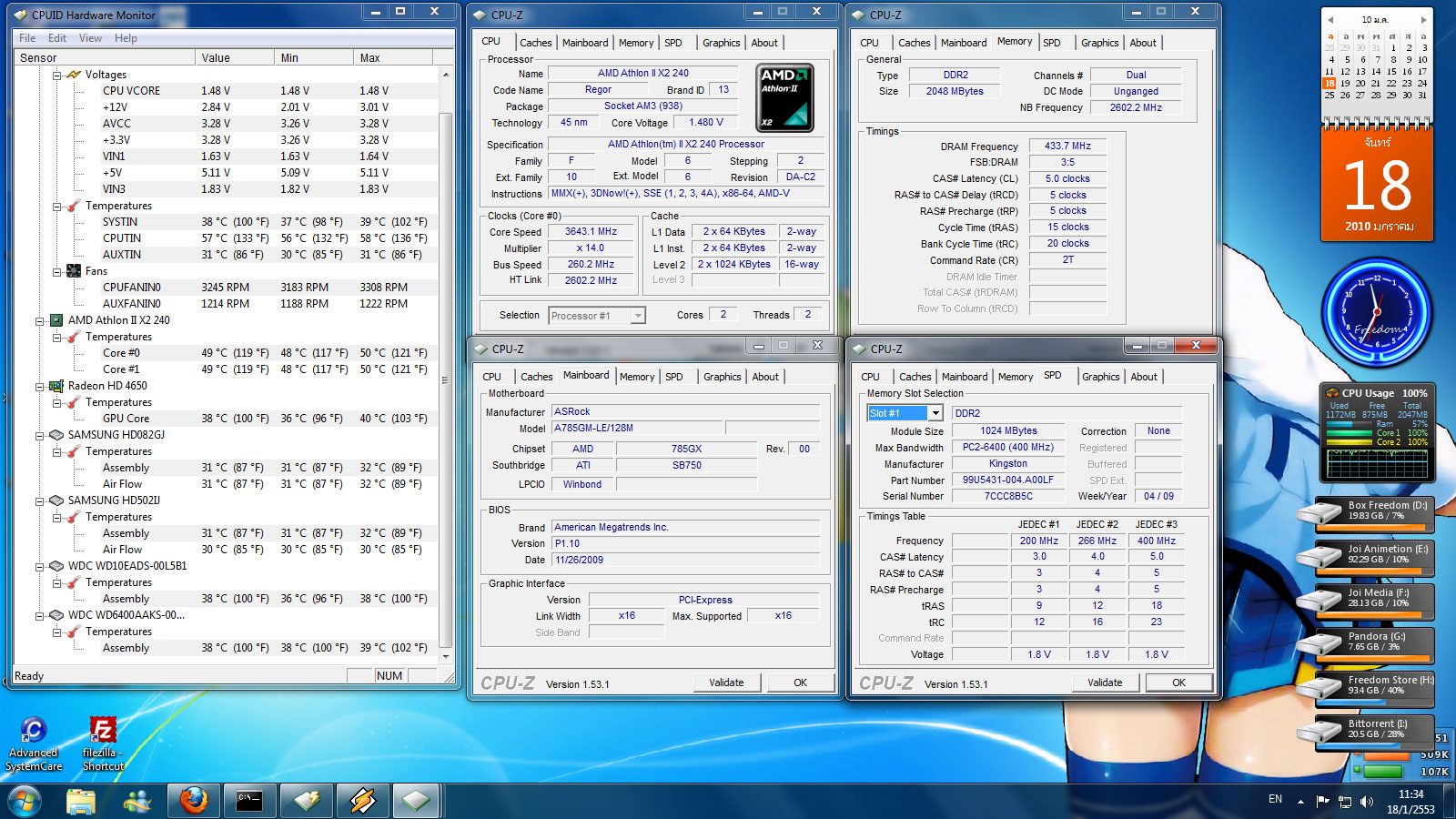
Task: Open the taskbar clock showing 11:34
Action: point(1410,802)
